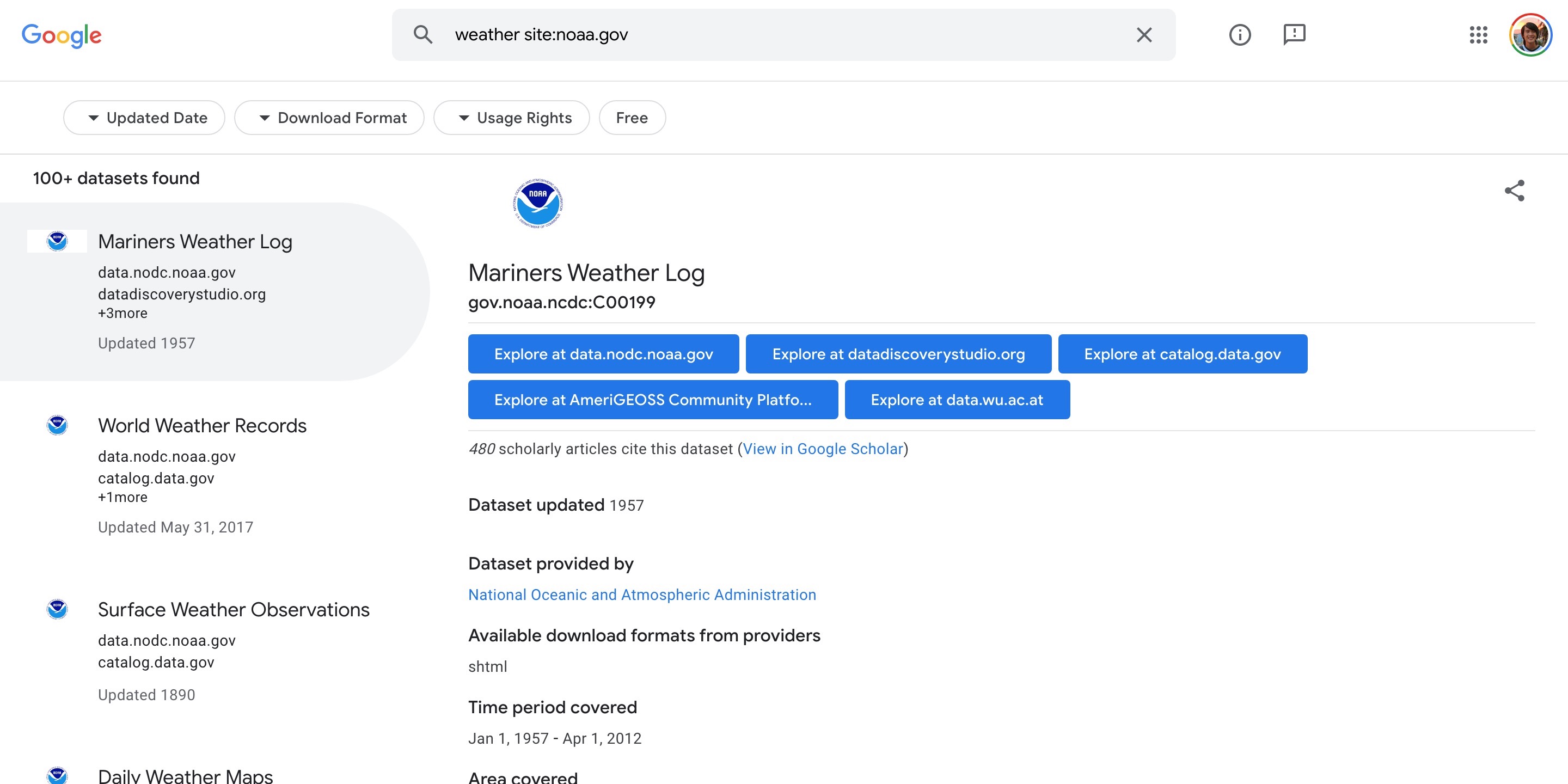Screen dimensions: 1568x784
Task: Expand the Updated Date filter
Action: coord(144,118)
